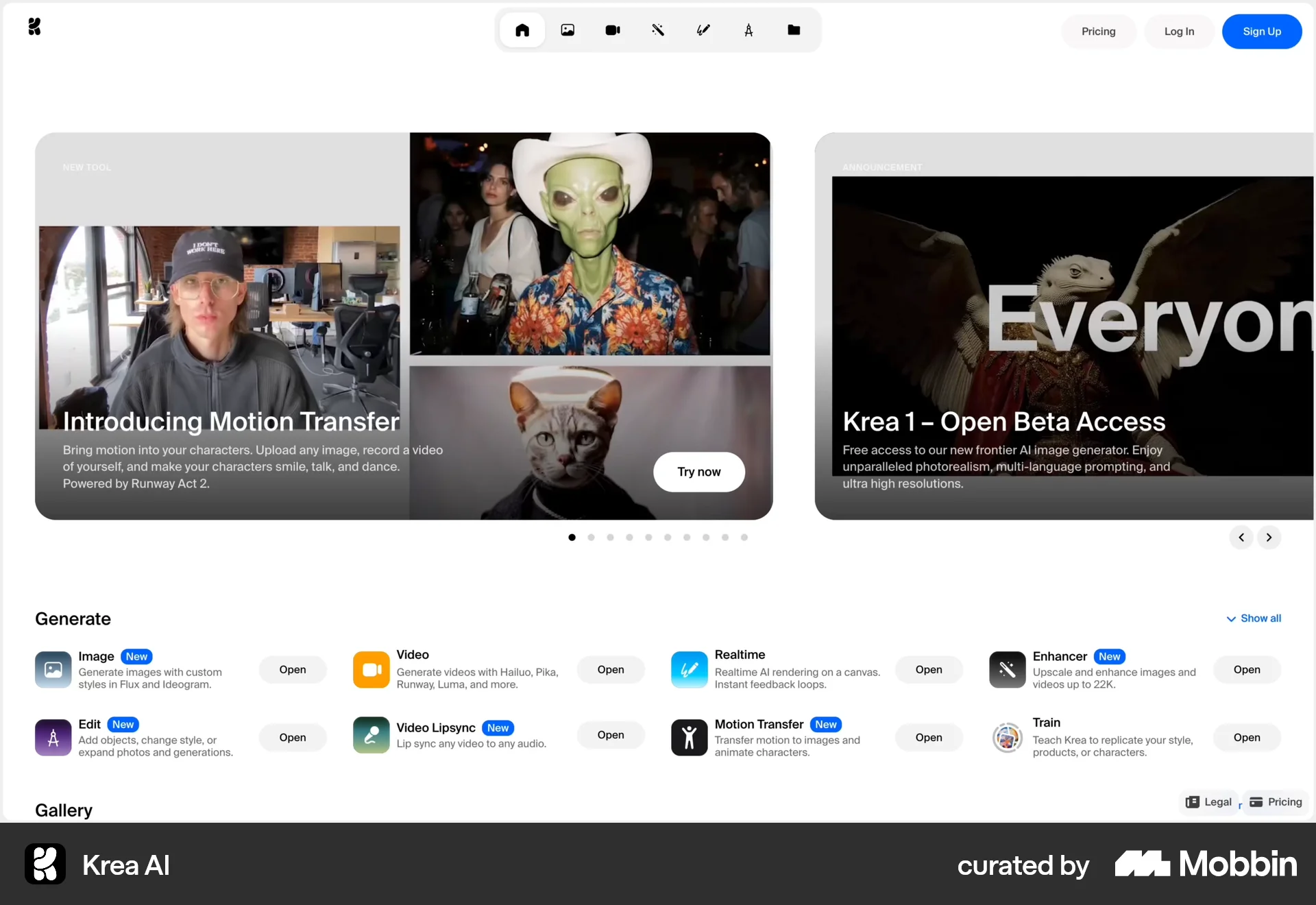The width and height of the screenshot is (1316, 905).
Task: Open the Enhancer upscaling tool
Action: pos(1247,669)
